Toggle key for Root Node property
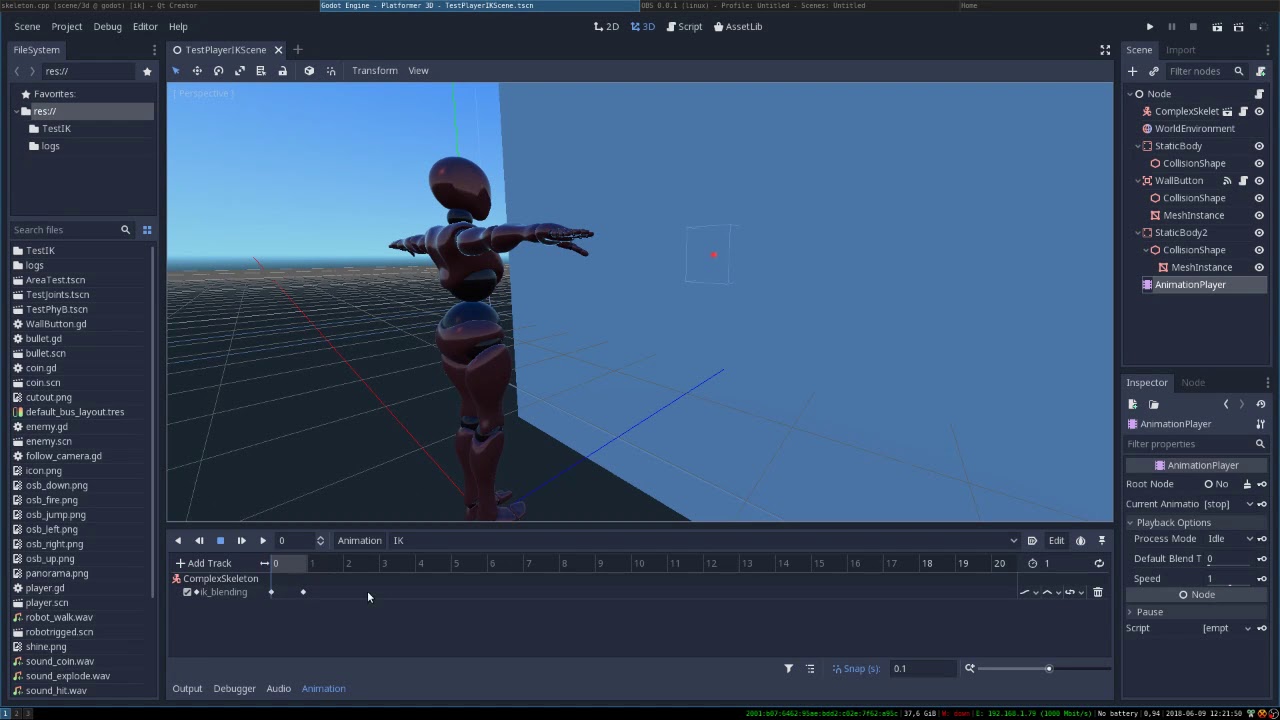Image resolution: width=1280 pixels, height=720 pixels. 1262,484
